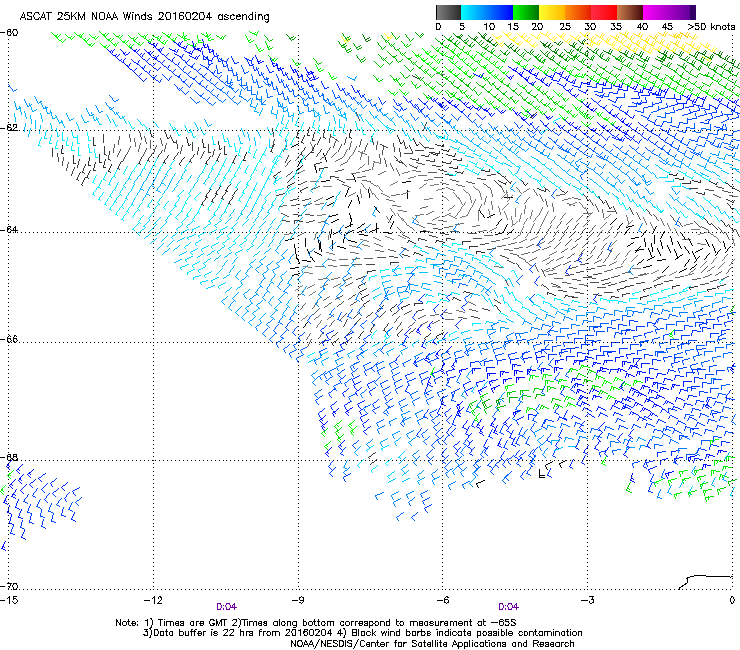
Task: Click the longitude label '-15'
Action: 9,600
